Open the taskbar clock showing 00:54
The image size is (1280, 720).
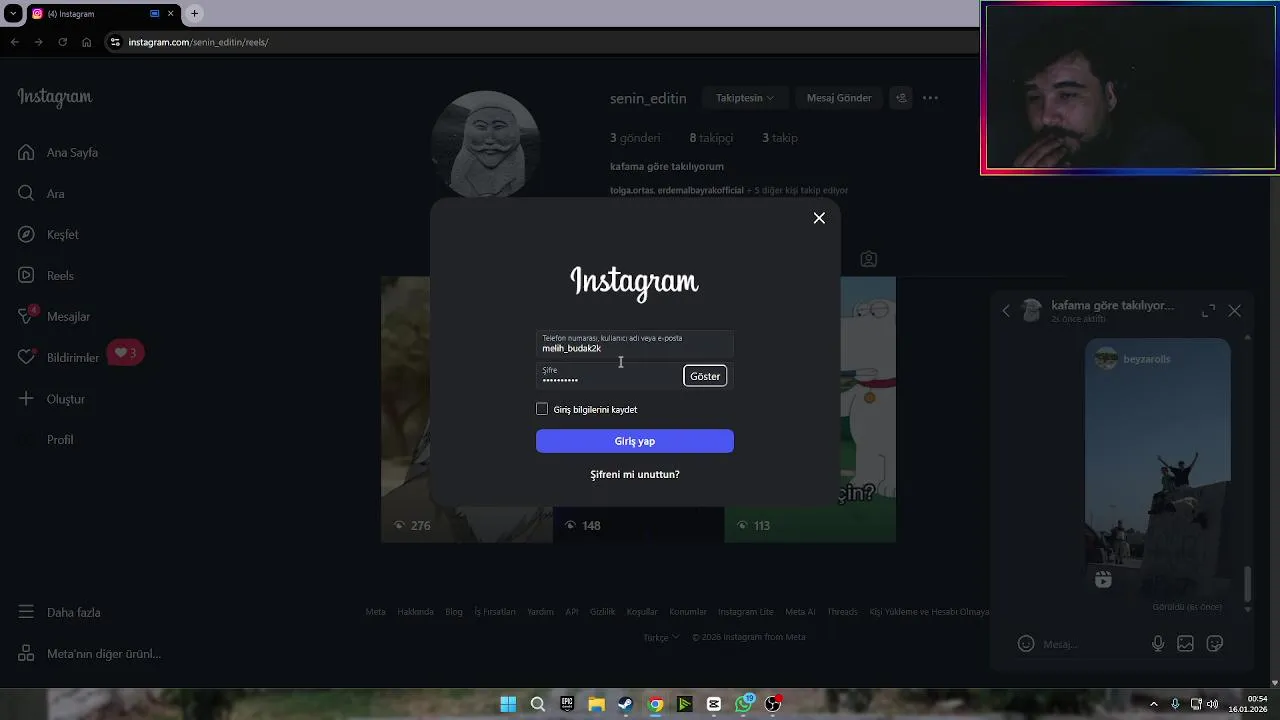(x=1248, y=704)
